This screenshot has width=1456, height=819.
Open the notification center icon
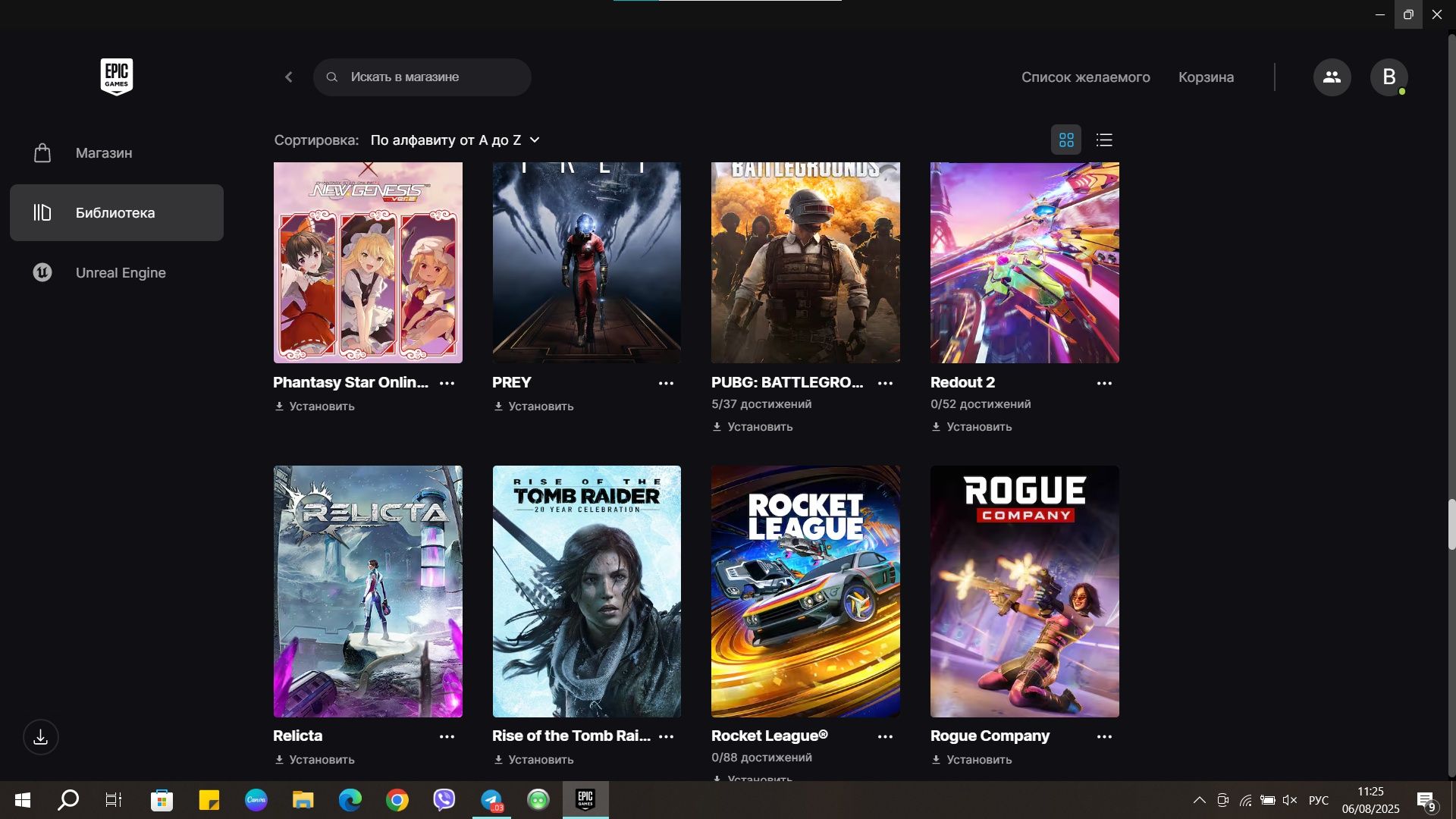1426,801
